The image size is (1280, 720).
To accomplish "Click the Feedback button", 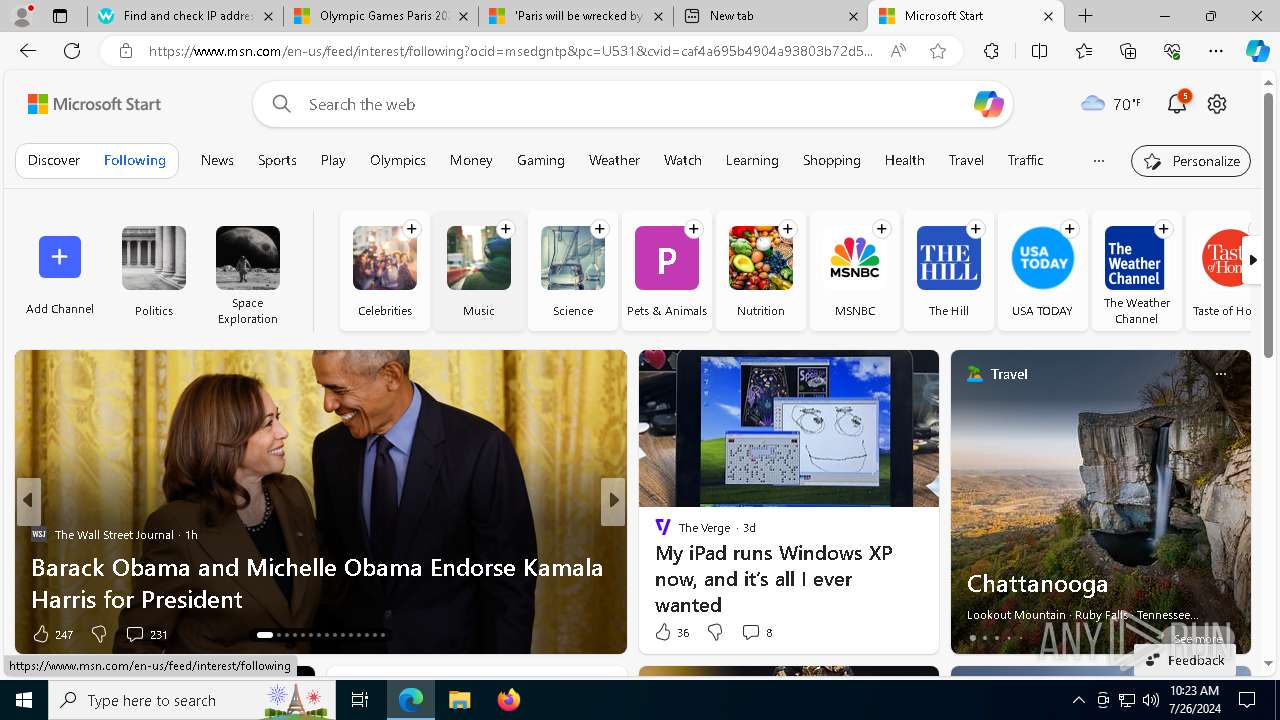I will coord(1185,660).
